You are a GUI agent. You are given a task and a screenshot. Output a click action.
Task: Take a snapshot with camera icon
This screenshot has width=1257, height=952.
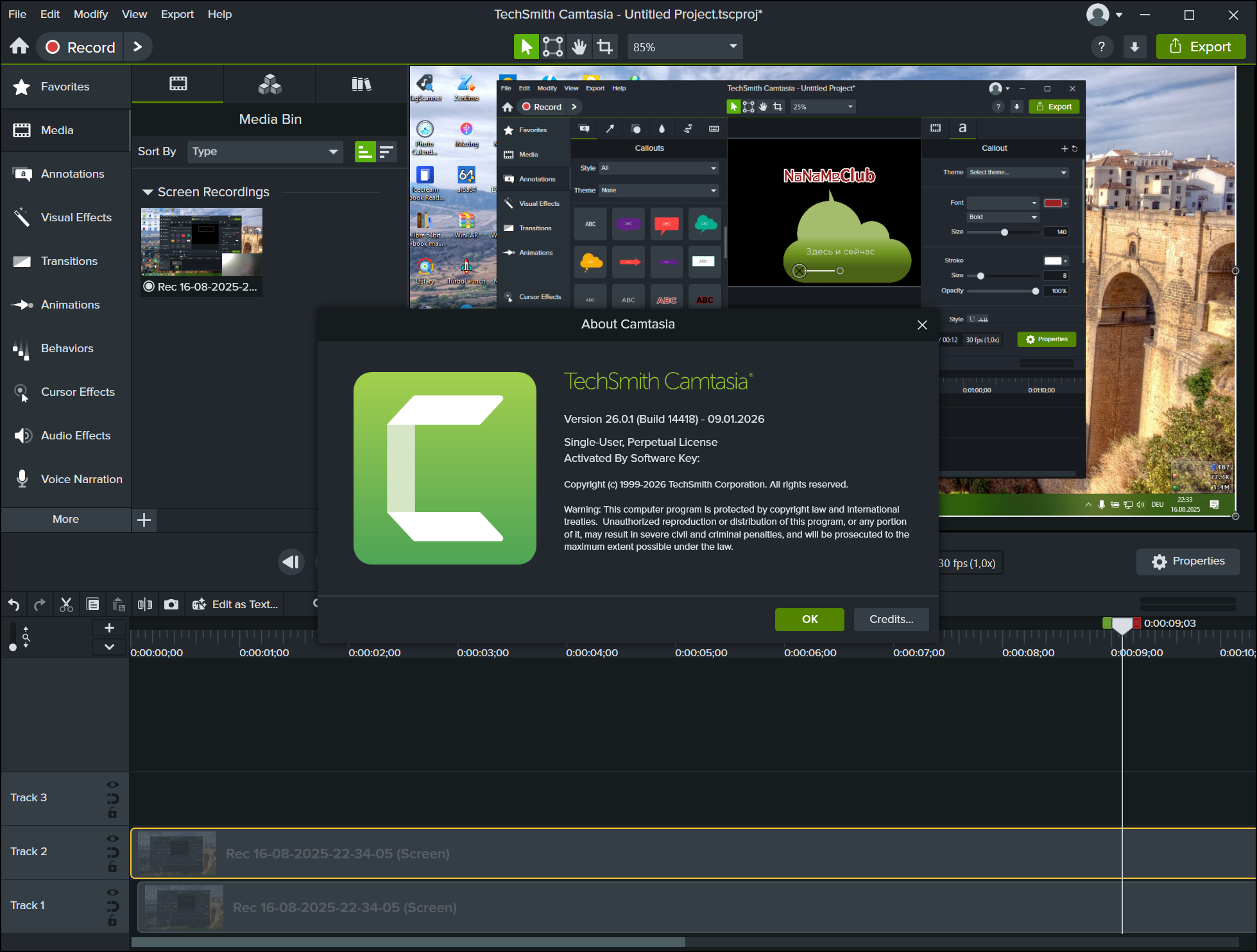tap(171, 604)
